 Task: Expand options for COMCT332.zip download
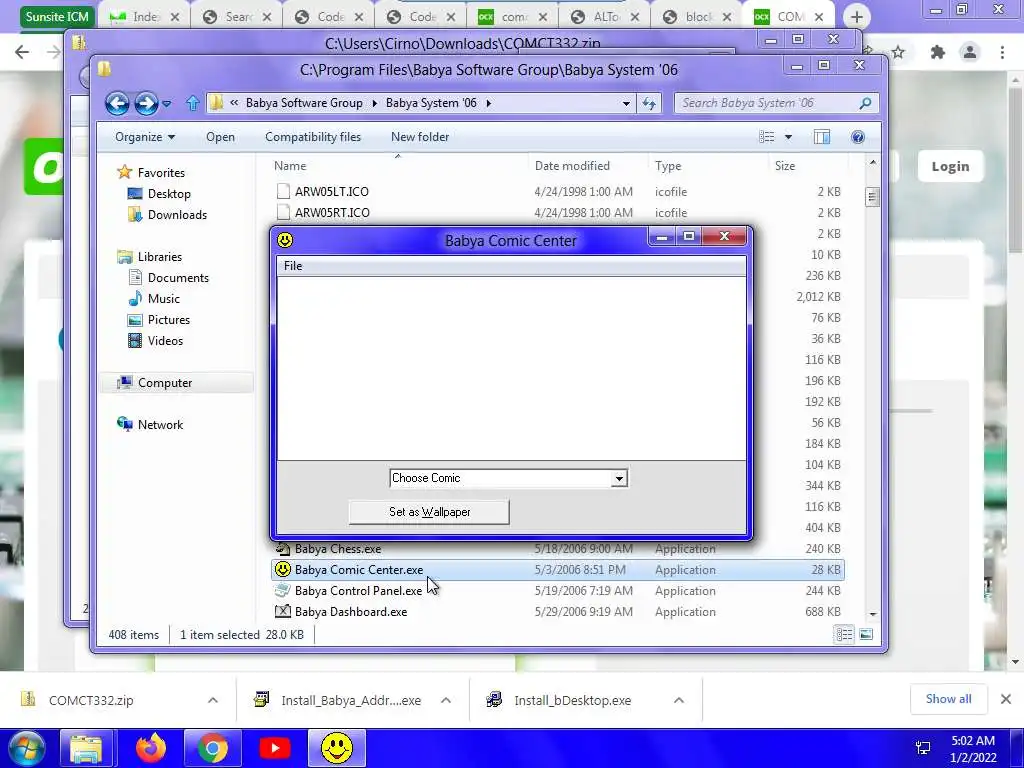coord(213,700)
